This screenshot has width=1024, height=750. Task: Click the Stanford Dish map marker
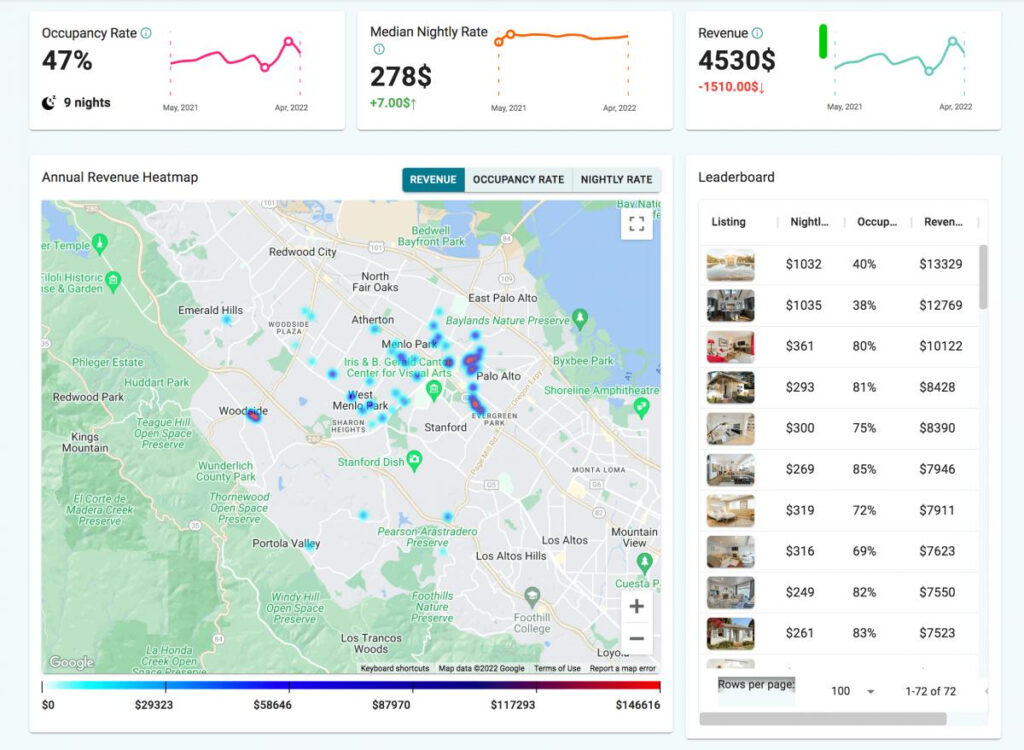(x=414, y=458)
